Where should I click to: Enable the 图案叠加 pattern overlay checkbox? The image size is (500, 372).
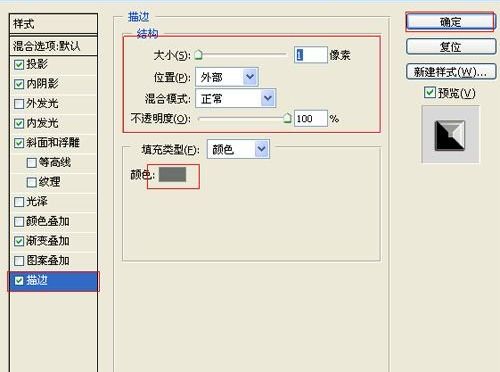tap(19, 261)
